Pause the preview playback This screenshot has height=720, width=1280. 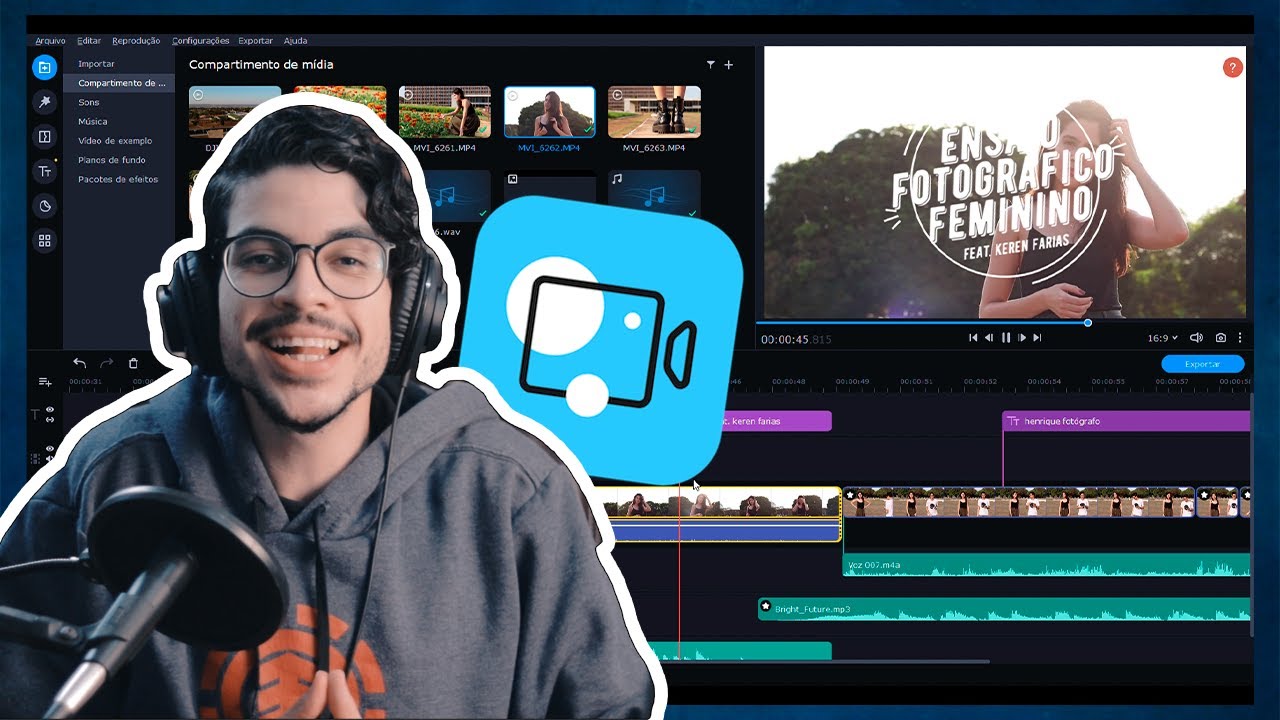[1006, 338]
